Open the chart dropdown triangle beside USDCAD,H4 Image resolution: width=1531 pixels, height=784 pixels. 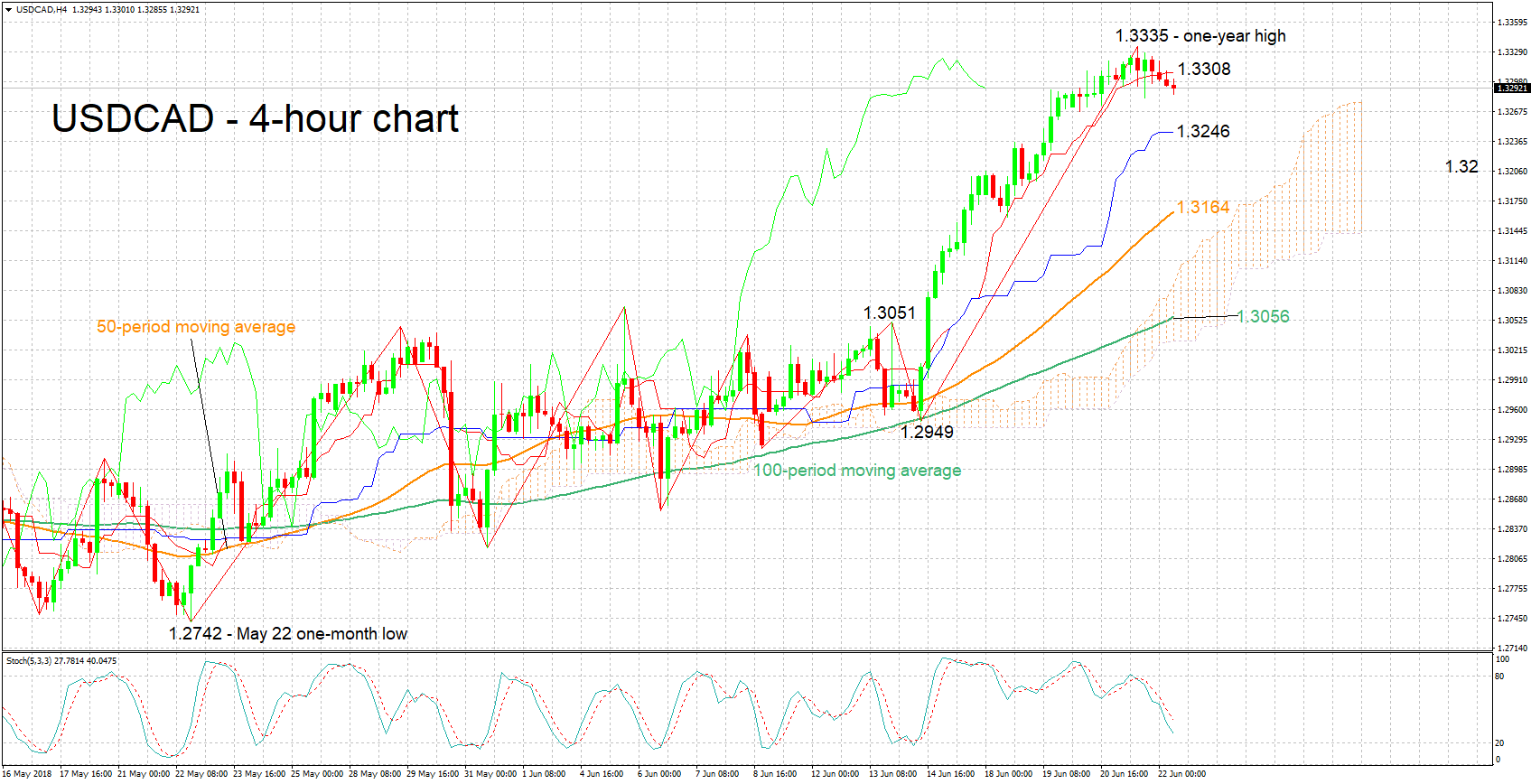8,9
